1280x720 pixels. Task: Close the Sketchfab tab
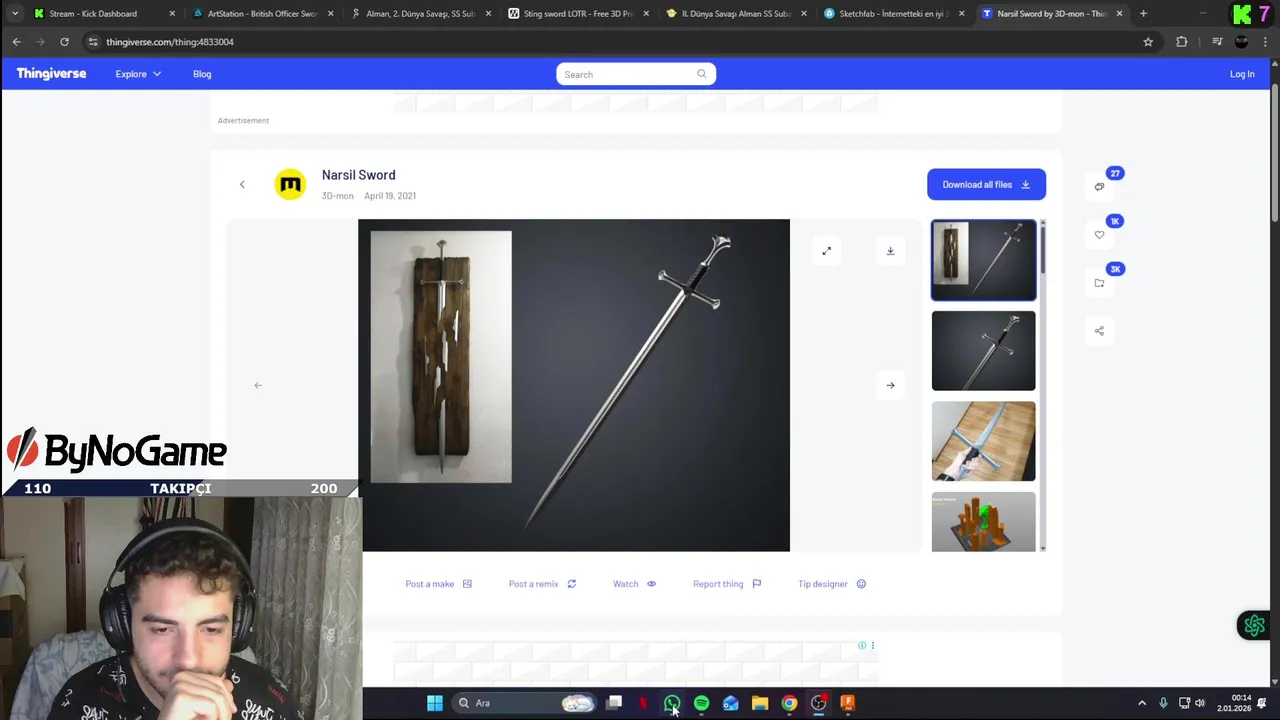961,14
